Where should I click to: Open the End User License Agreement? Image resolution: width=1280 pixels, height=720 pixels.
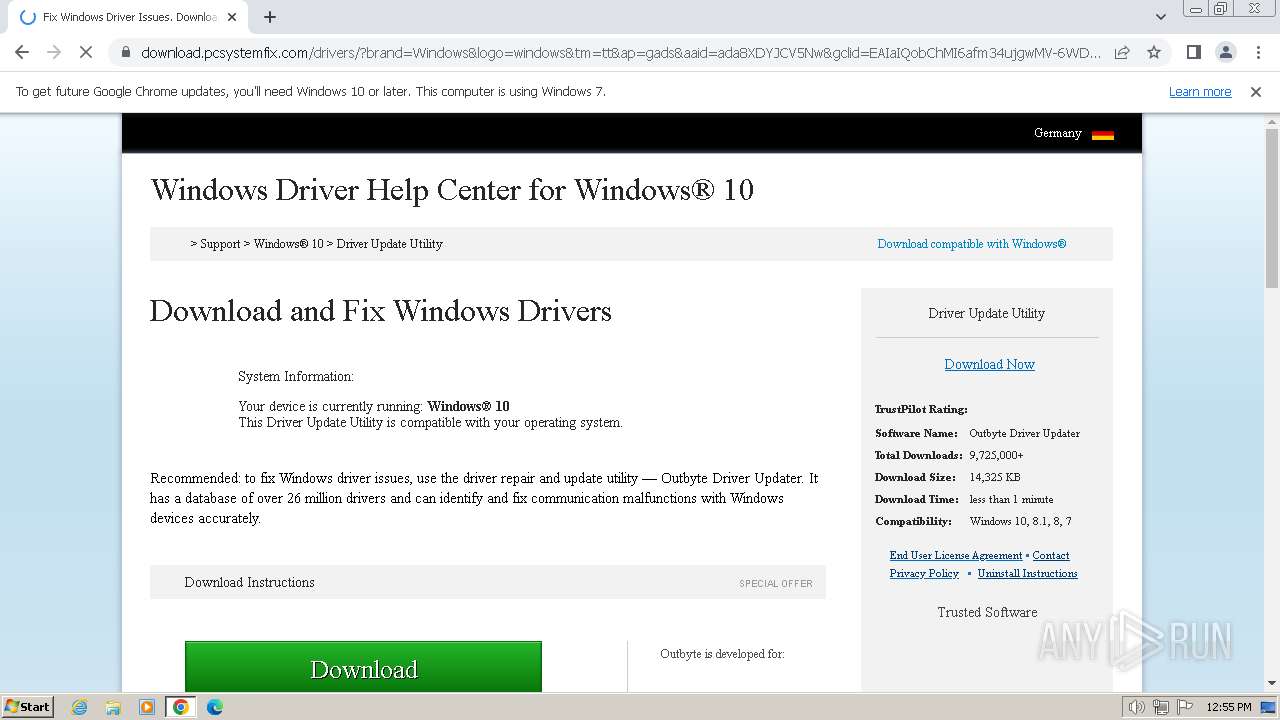pos(956,556)
